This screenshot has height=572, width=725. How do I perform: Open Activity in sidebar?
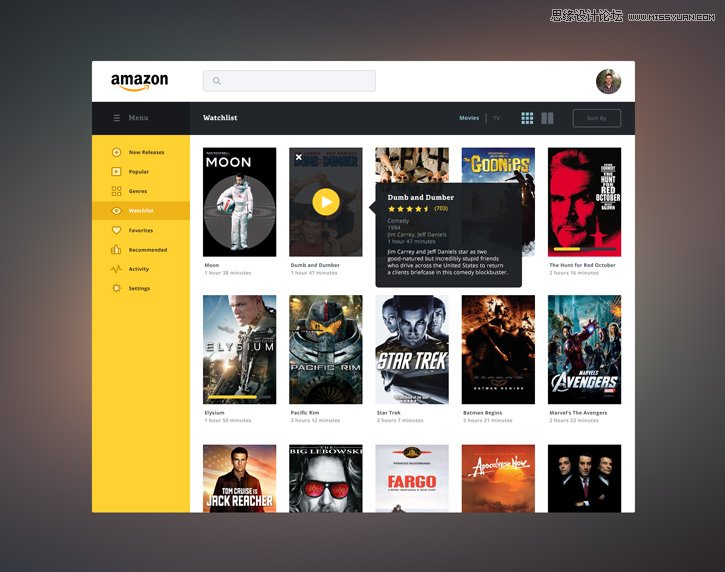coord(141,269)
